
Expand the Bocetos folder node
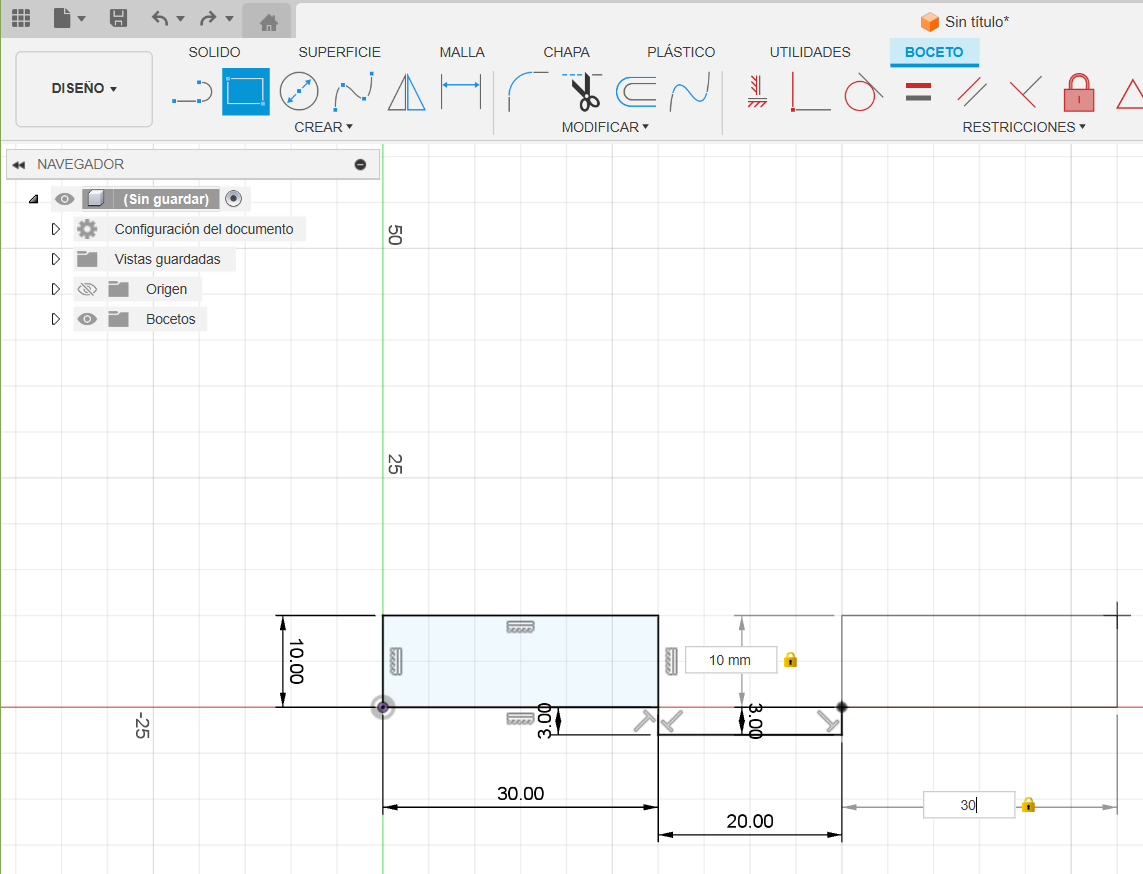point(55,319)
